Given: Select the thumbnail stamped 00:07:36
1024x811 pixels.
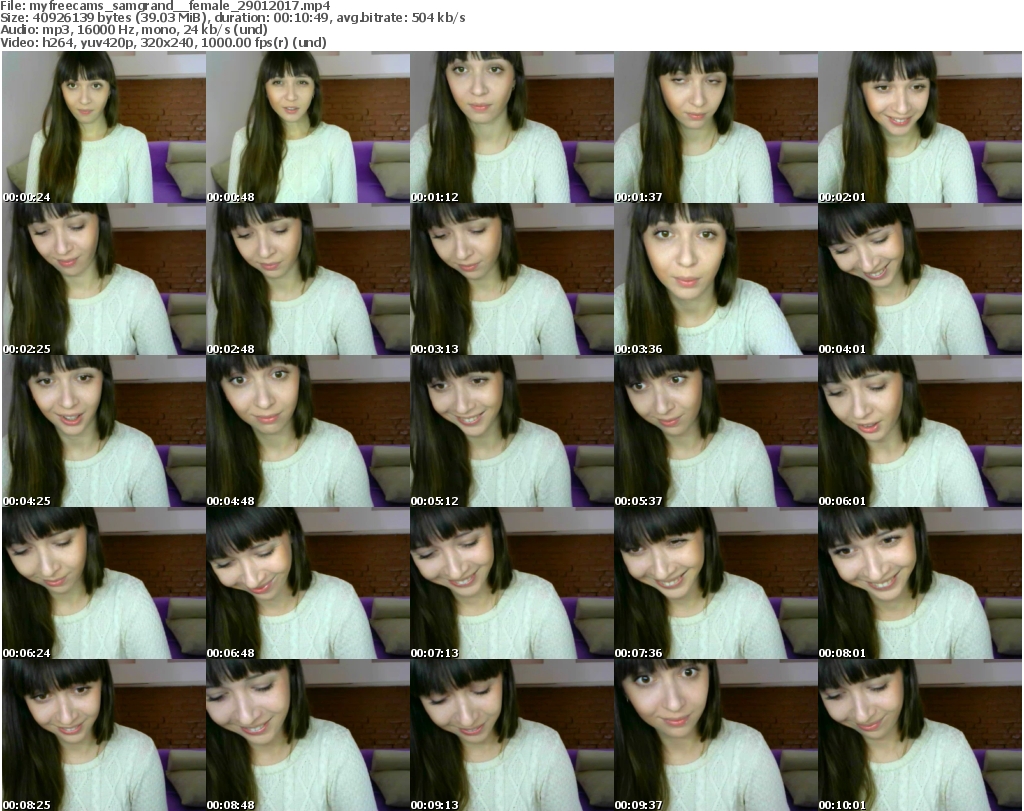Looking at the screenshot, I should click(716, 584).
